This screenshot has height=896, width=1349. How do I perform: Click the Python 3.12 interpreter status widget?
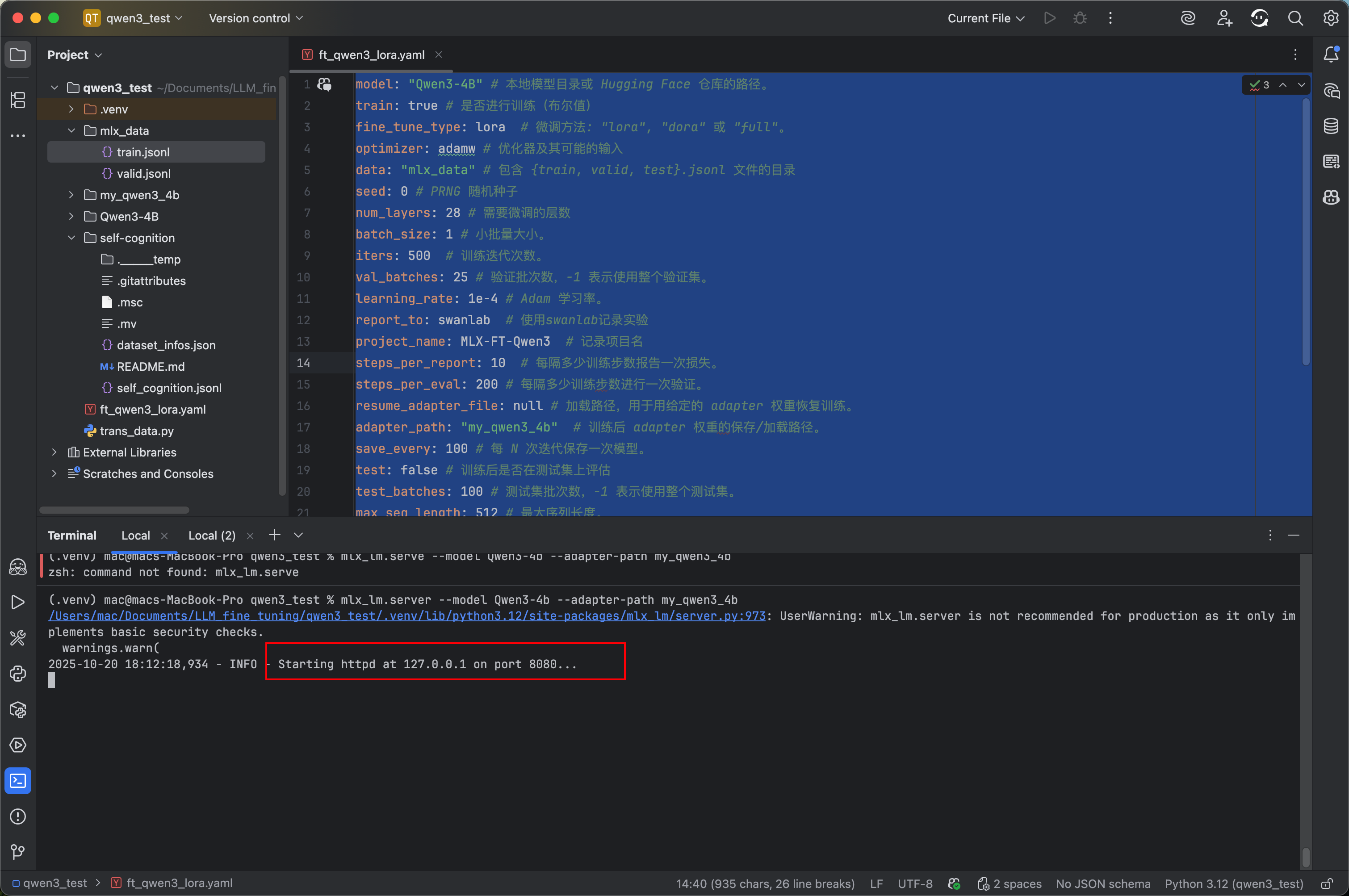tap(1234, 883)
